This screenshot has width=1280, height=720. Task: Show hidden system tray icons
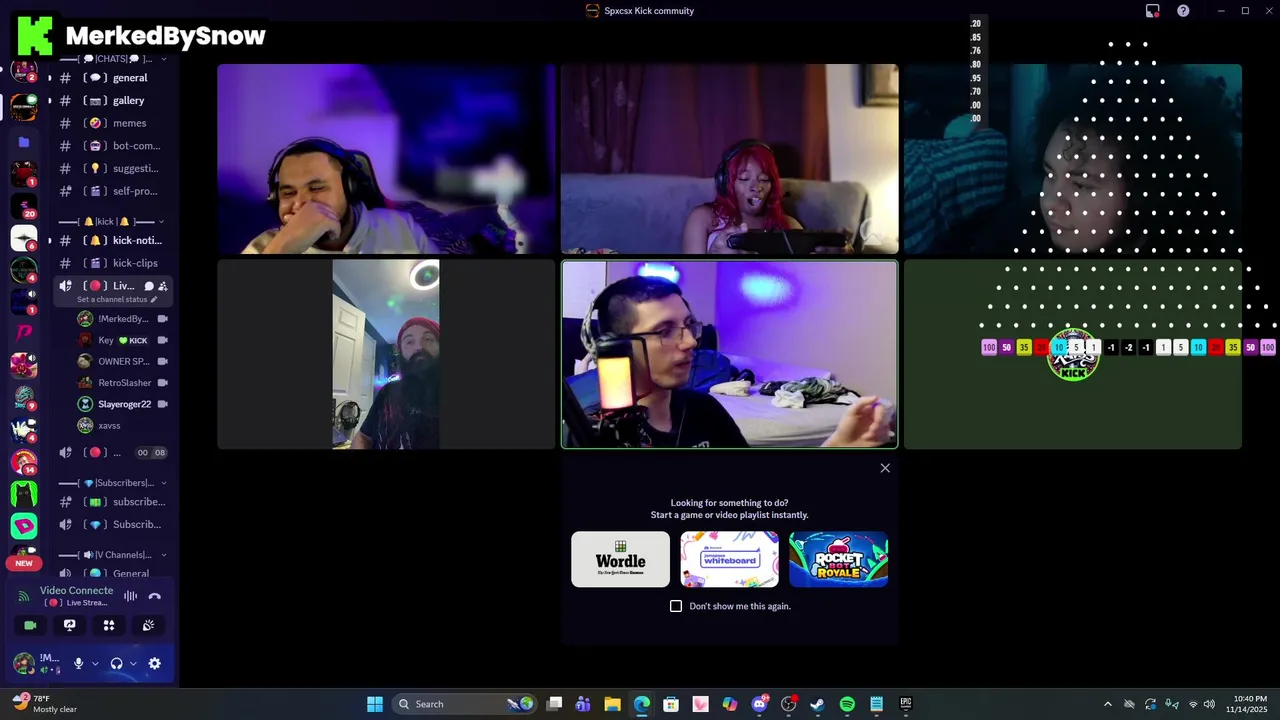click(1107, 704)
